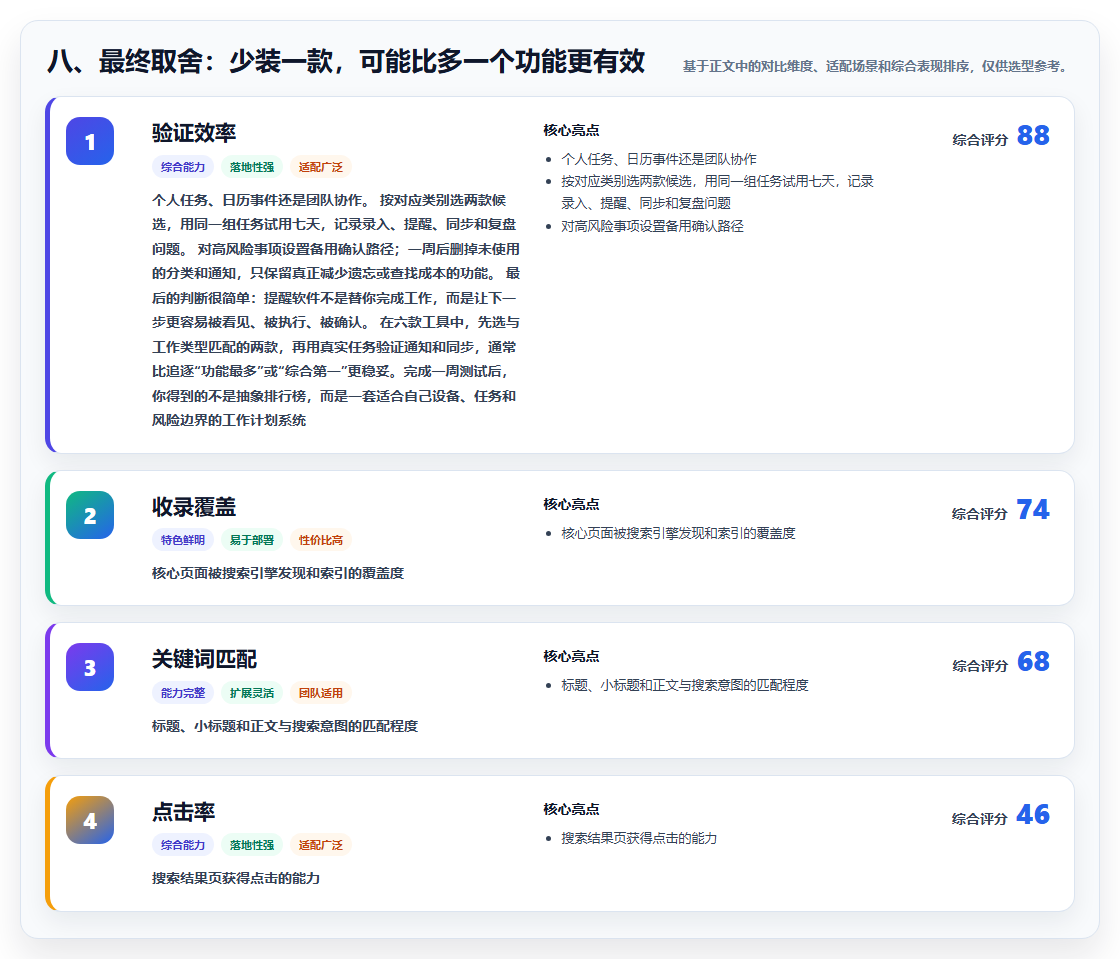Click 关键词匹配 description under its tags

point(285,726)
